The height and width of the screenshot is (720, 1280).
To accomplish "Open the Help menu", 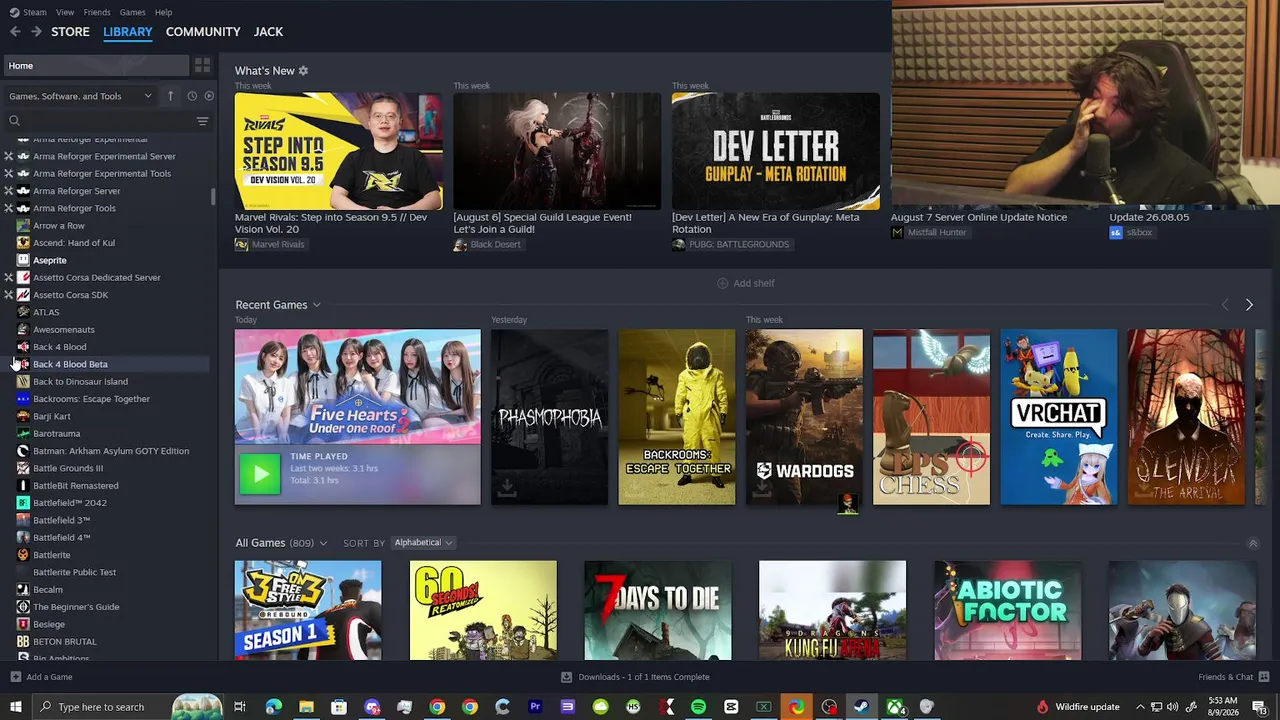I will pyautogui.click(x=163, y=12).
